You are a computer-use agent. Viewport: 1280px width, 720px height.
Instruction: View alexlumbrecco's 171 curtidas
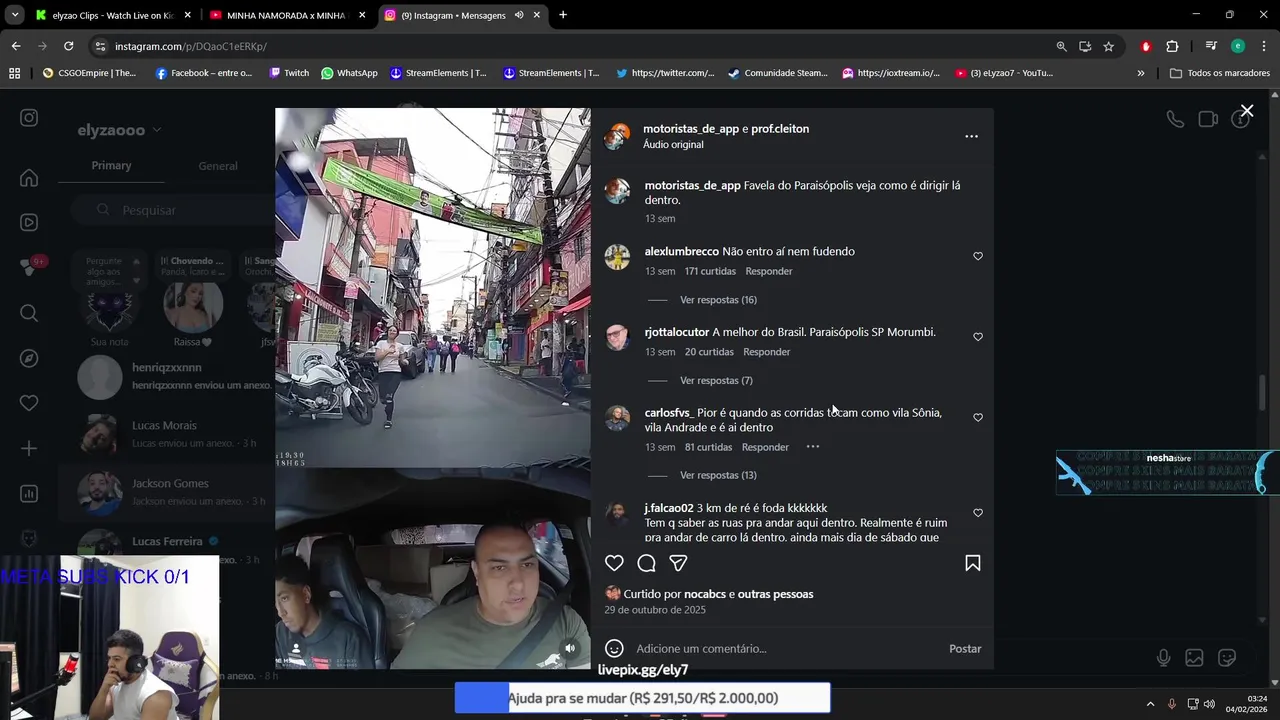tap(710, 272)
